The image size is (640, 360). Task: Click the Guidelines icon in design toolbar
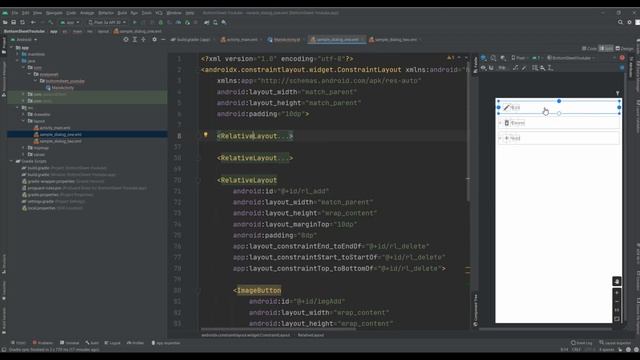pos(551,68)
